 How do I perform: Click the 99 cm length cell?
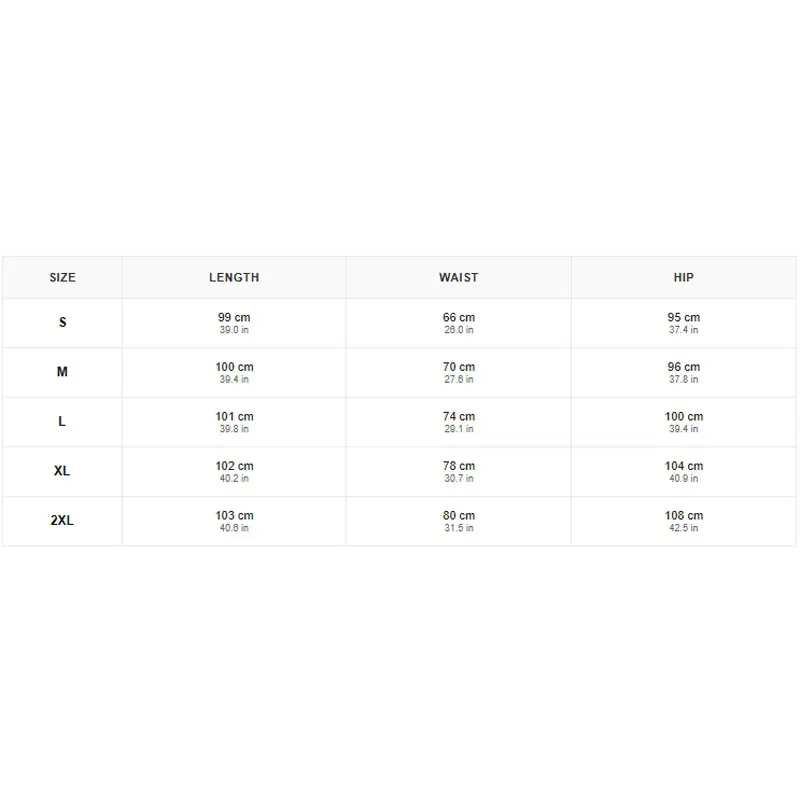(x=234, y=323)
